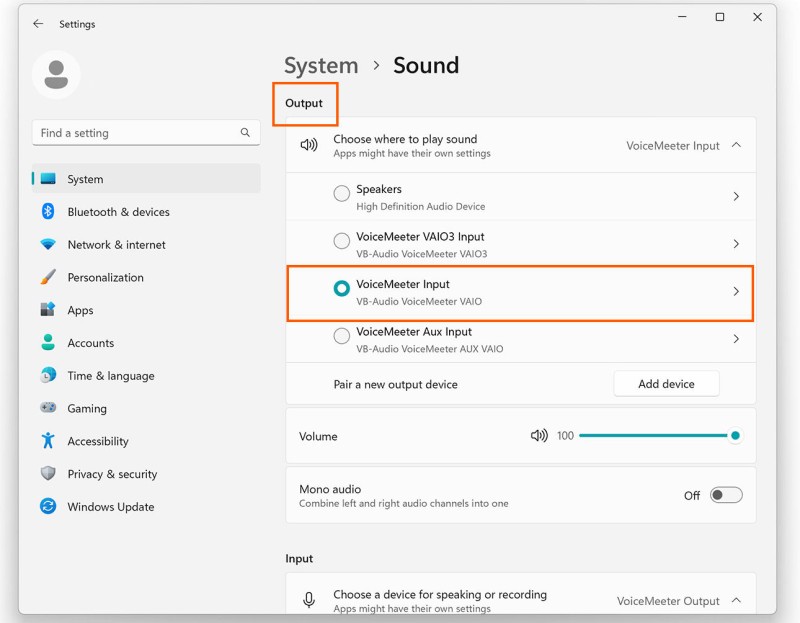Open Network & internet settings
800x623 pixels.
point(146,244)
